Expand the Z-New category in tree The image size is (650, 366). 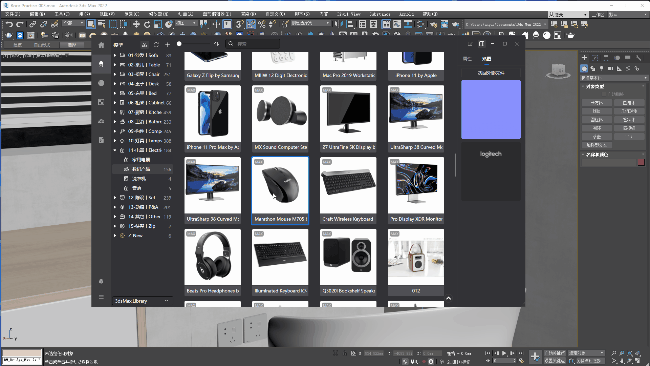115,235
